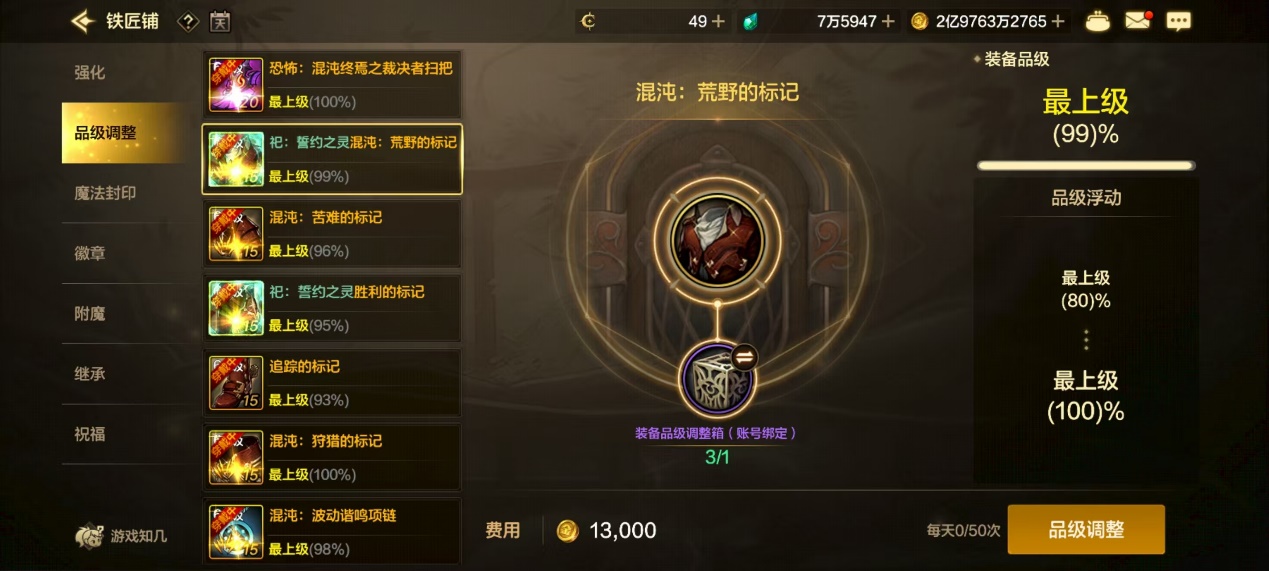
Task: Open the calendar icon next to help
Action: (220, 21)
